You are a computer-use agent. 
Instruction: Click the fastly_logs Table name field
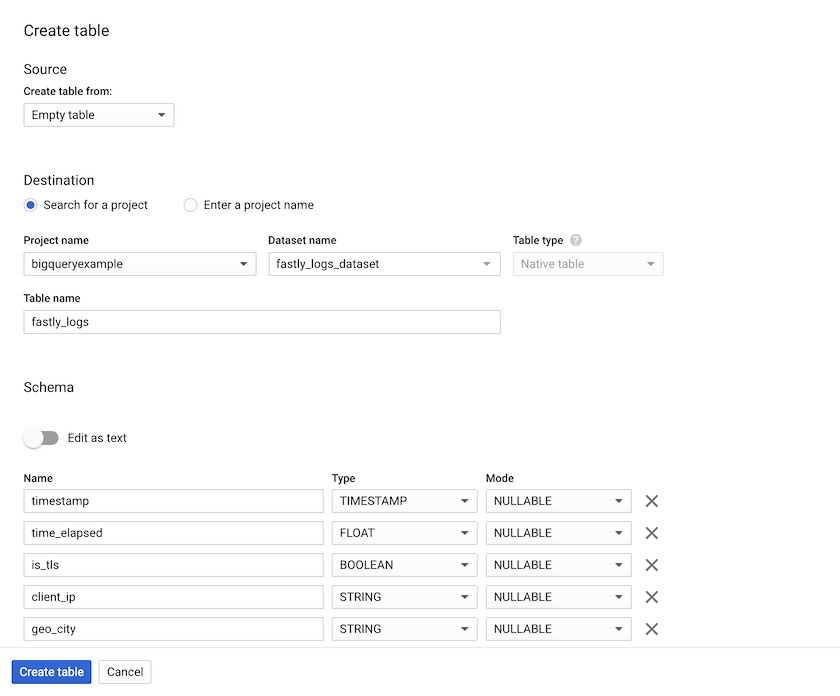[261, 321]
